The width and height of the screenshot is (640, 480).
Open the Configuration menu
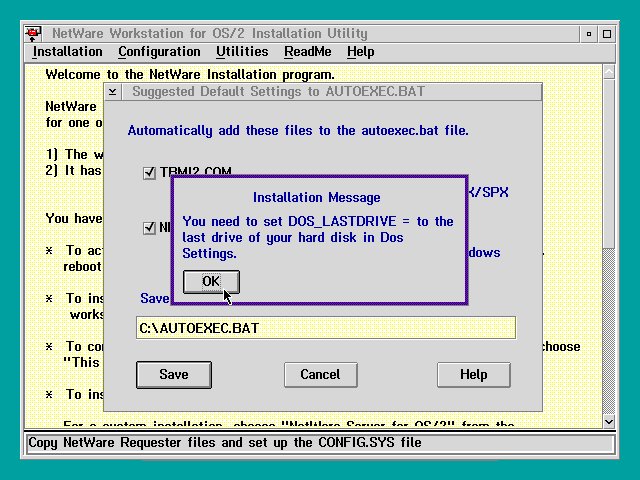159,52
